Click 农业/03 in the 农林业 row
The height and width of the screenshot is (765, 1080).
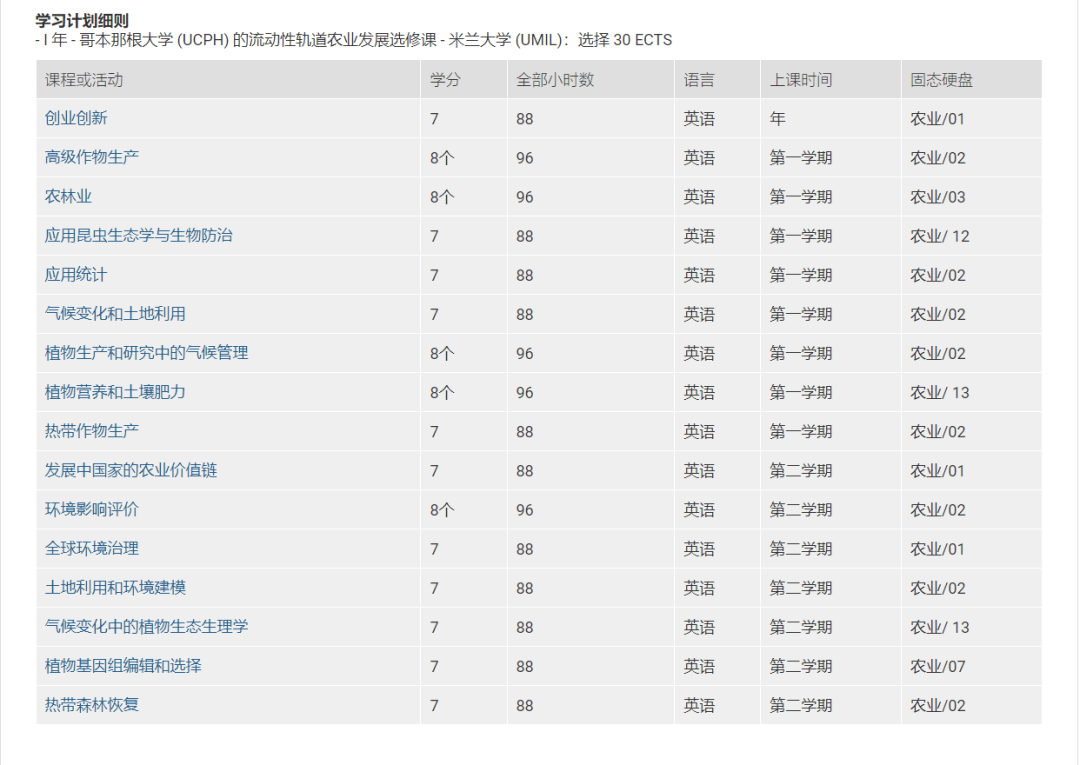(x=937, y=197)
